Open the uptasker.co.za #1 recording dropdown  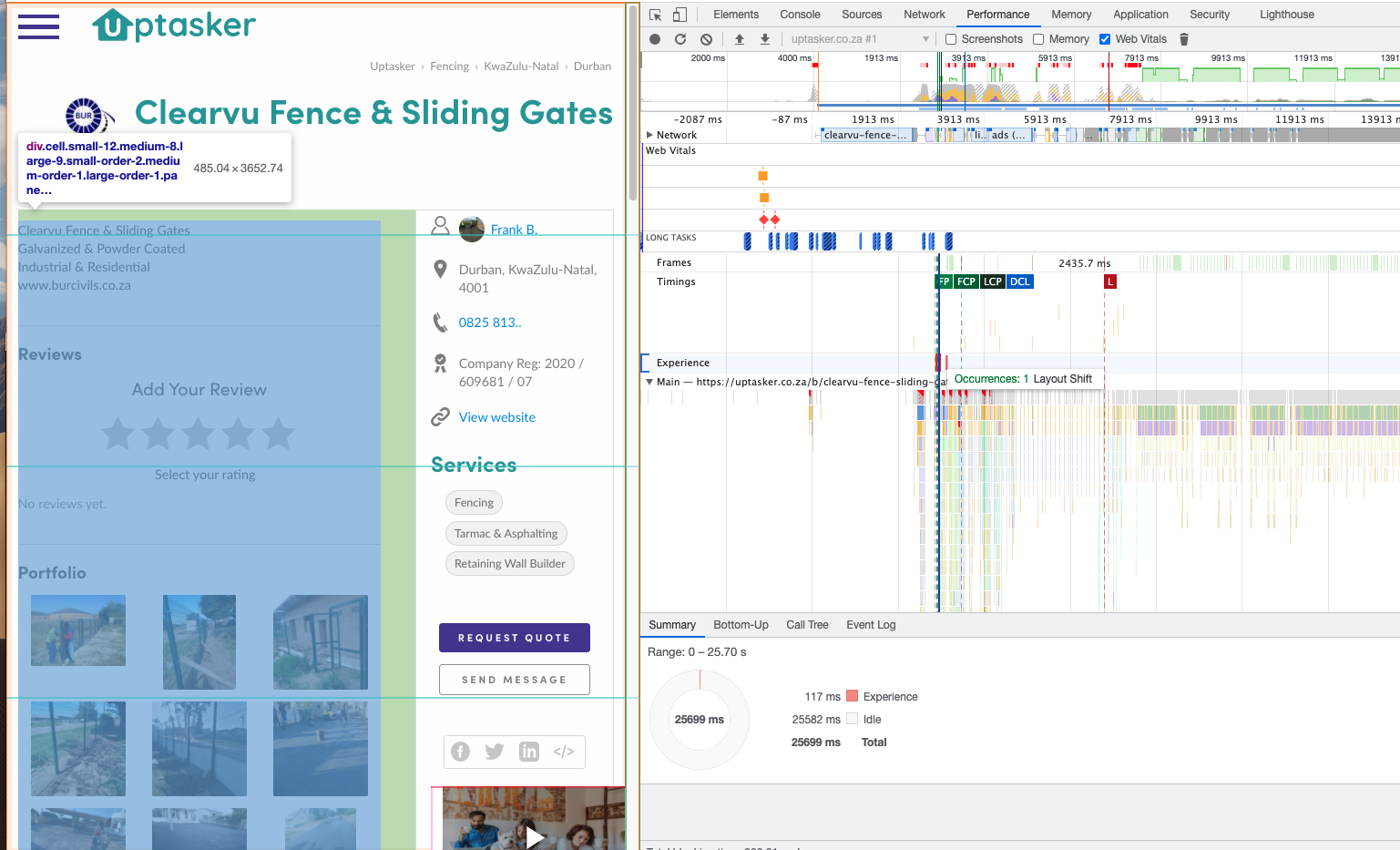click(860, 39)
